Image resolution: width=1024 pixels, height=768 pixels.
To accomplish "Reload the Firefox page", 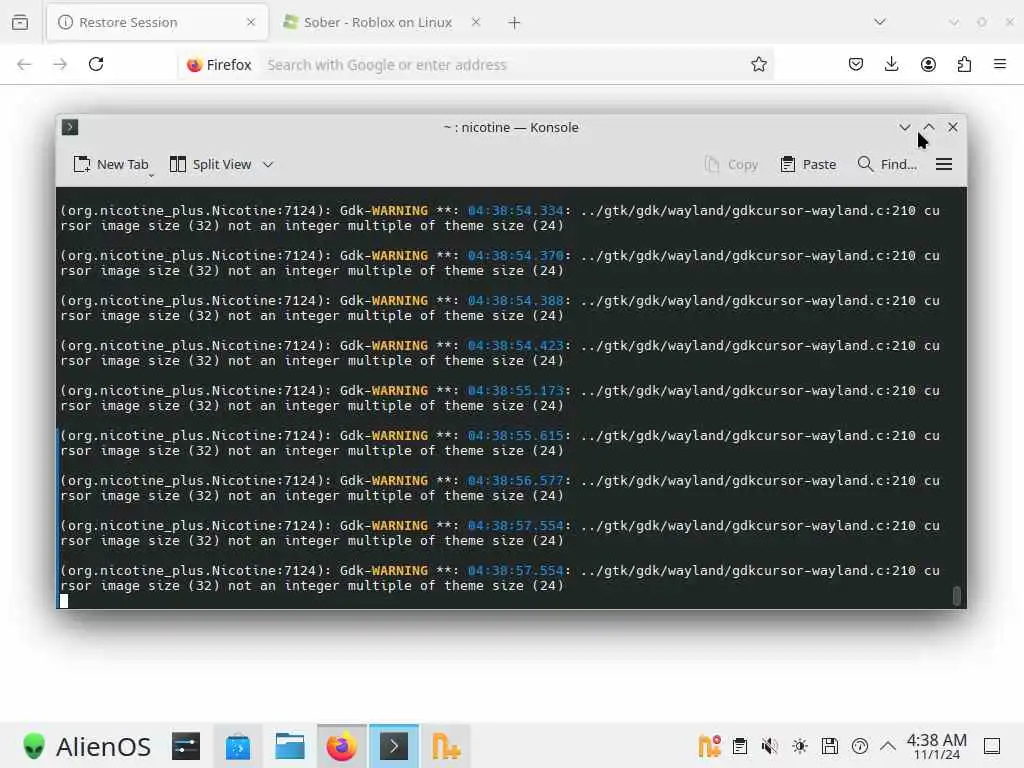I will (96, 64).
